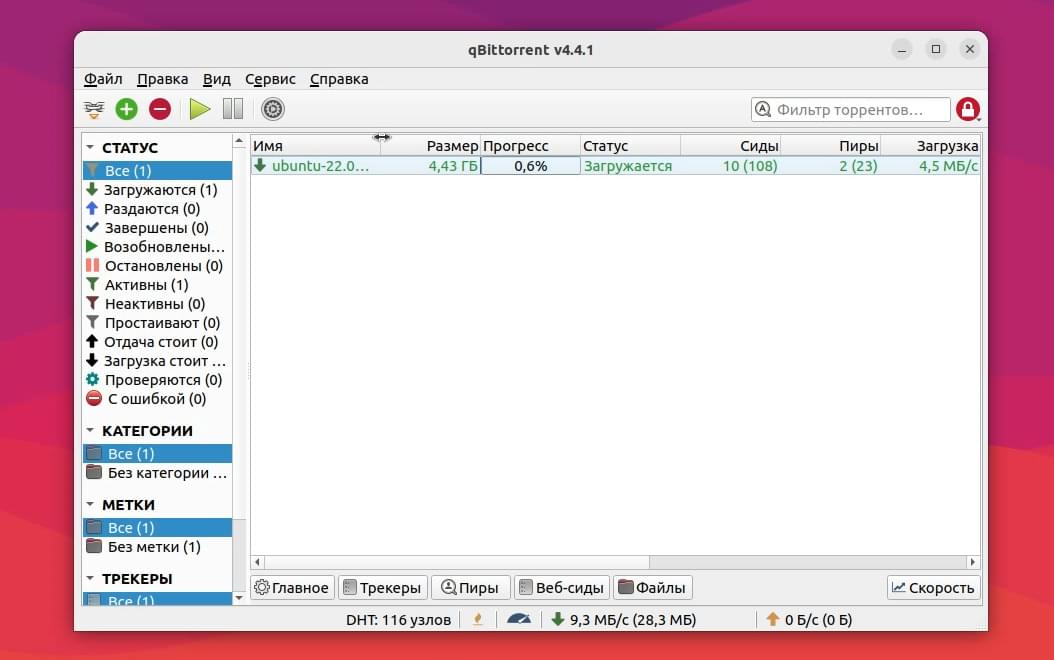Filter by Загрузка стоит status

pos(157,361)
